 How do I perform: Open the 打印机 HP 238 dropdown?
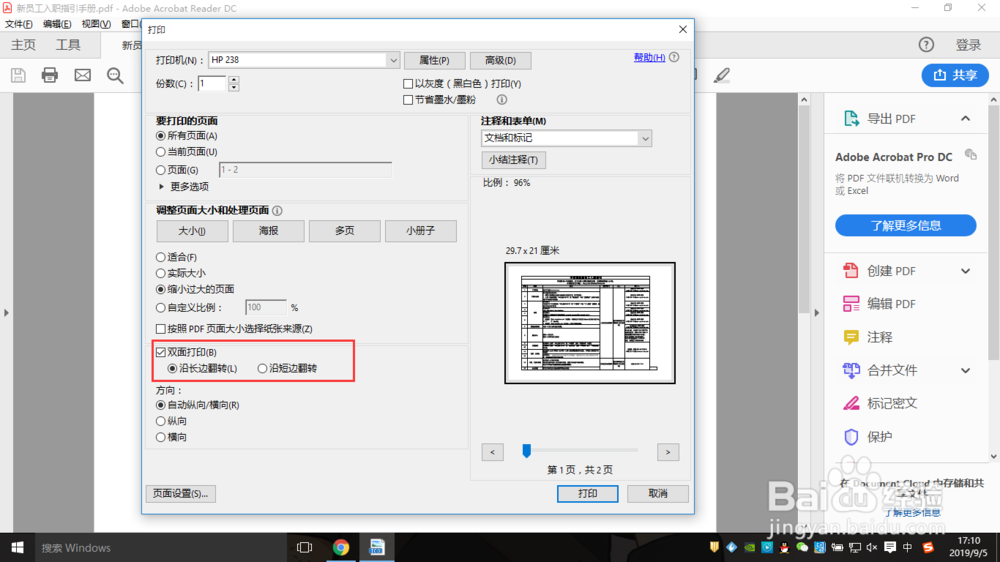[393, 60]
